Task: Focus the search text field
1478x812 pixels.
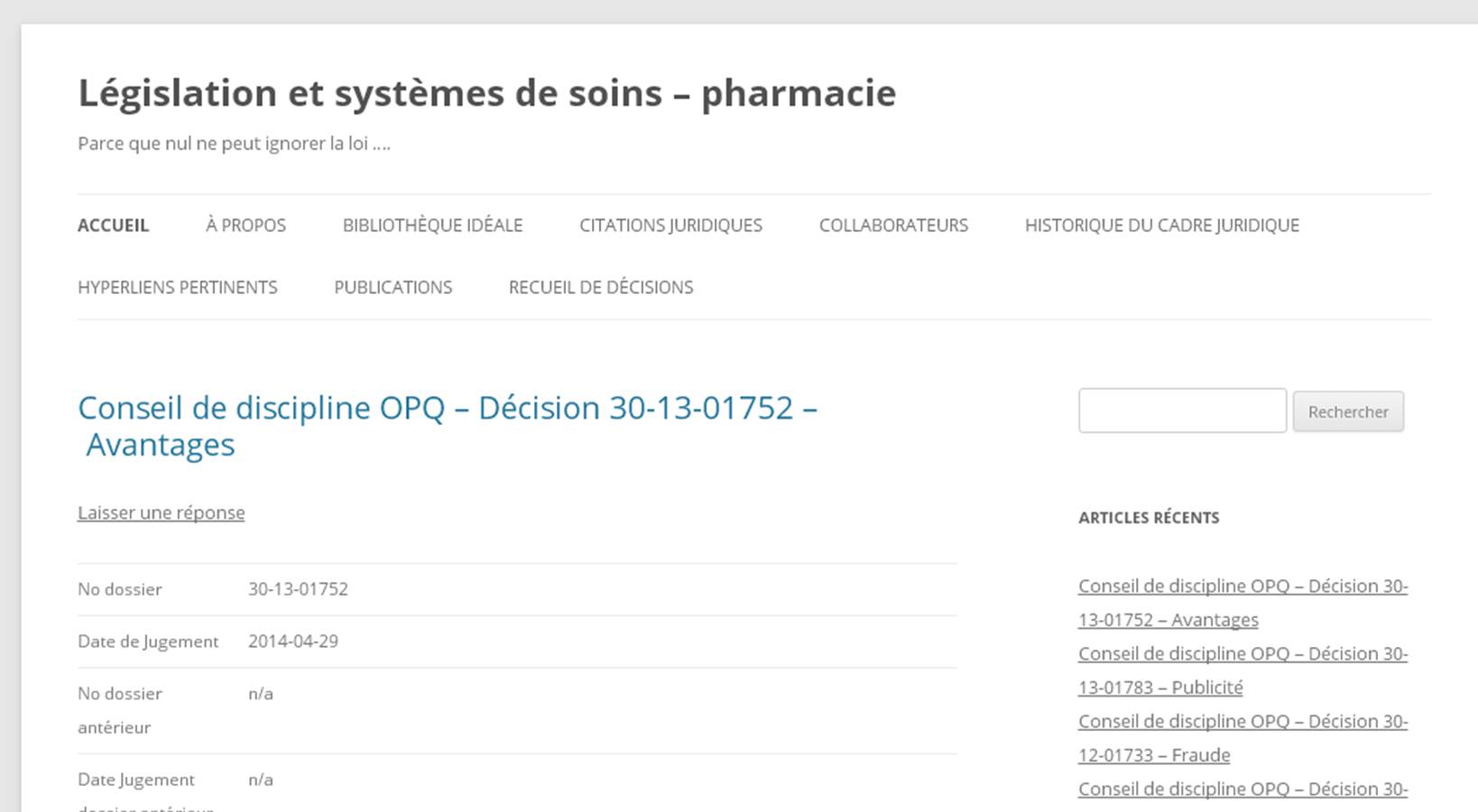Action: pos(1182,411)
